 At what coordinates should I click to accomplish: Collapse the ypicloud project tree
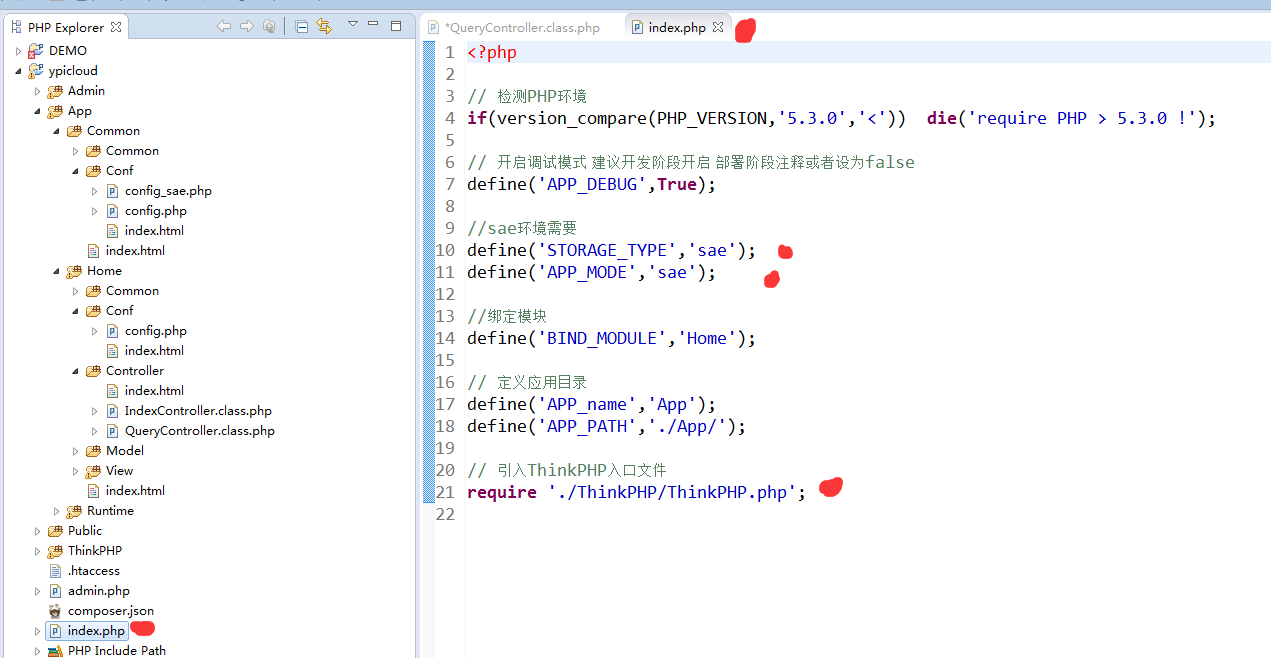tap(18, 71)
